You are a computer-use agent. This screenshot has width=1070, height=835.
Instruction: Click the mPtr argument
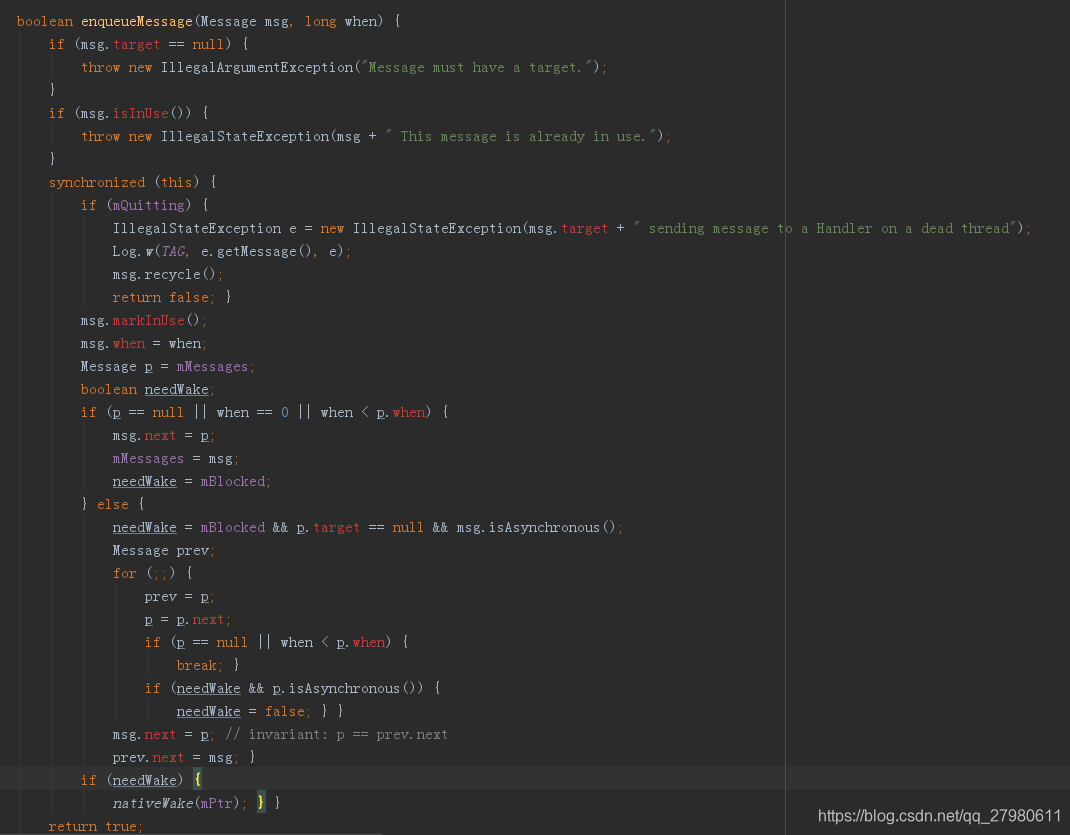(x=216, y=804)
